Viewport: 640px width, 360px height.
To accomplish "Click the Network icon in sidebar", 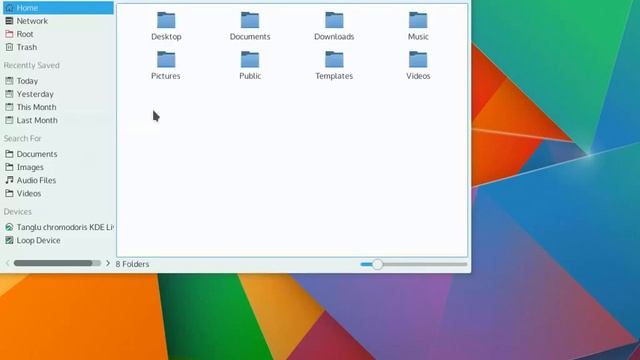I will (9, 21).
